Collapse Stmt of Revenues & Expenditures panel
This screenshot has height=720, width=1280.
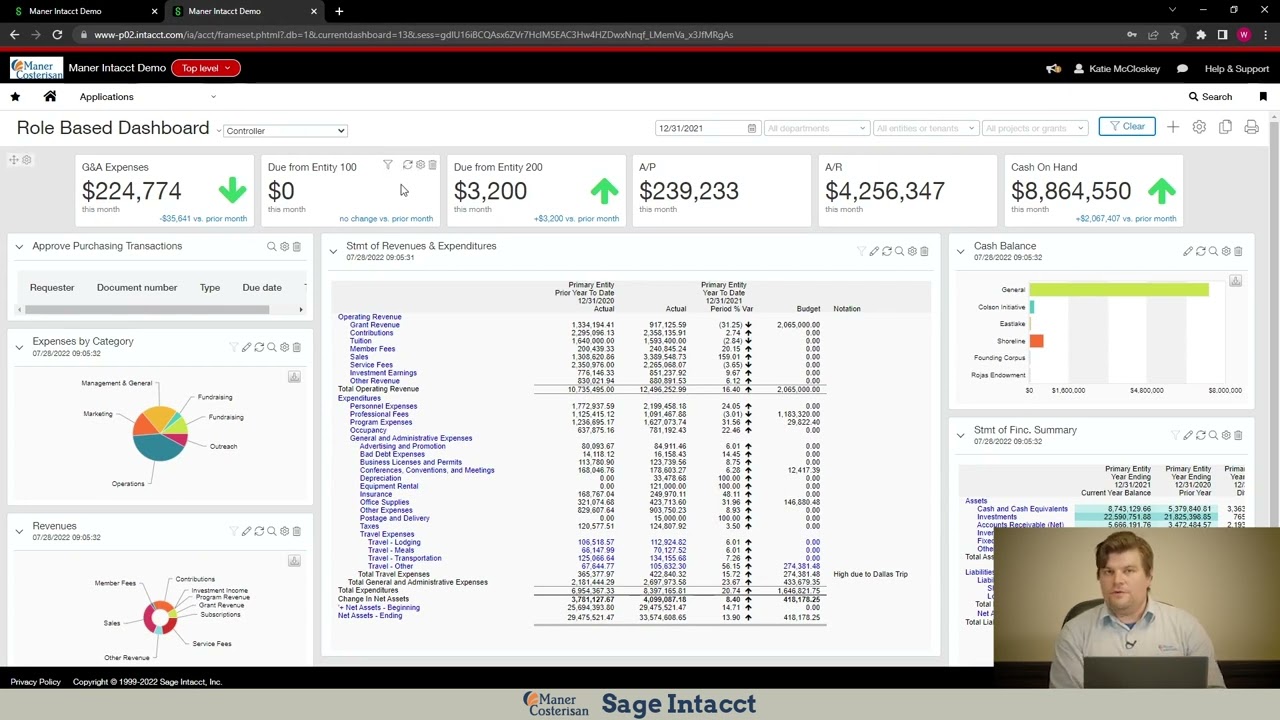coord(333,251)
